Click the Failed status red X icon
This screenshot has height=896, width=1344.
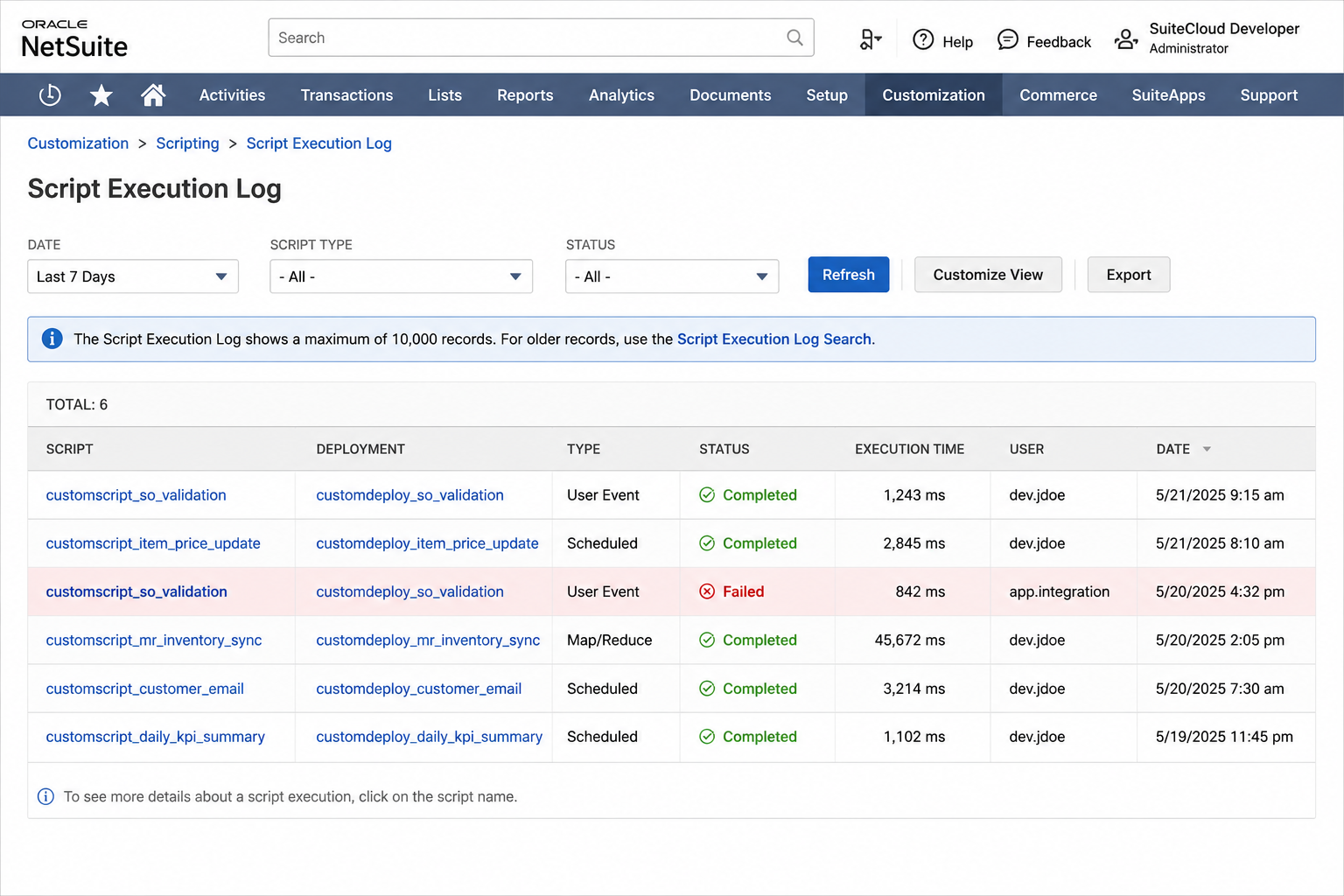tap(707, 591)
